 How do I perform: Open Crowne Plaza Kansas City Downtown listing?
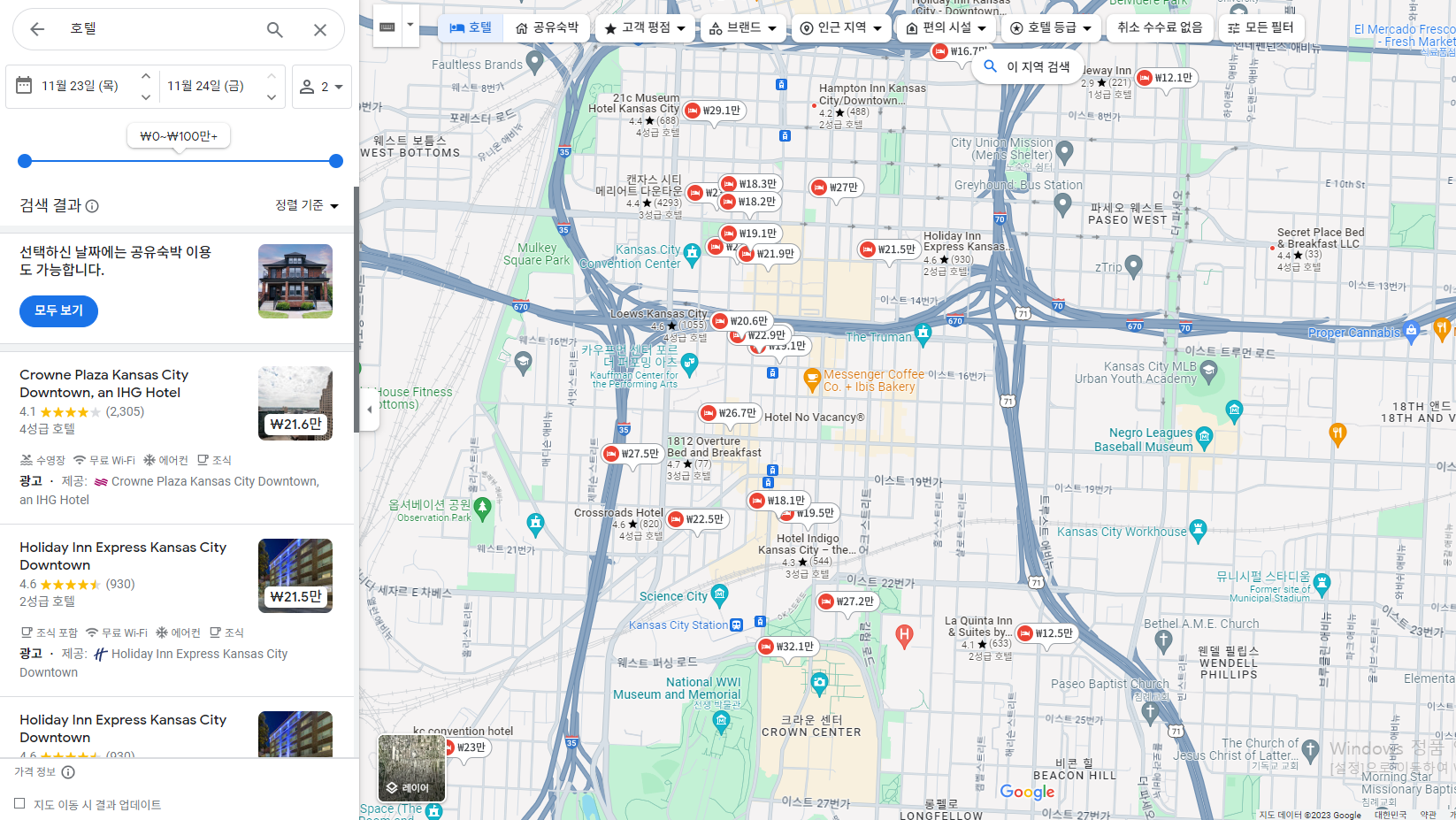coord(104,384)
